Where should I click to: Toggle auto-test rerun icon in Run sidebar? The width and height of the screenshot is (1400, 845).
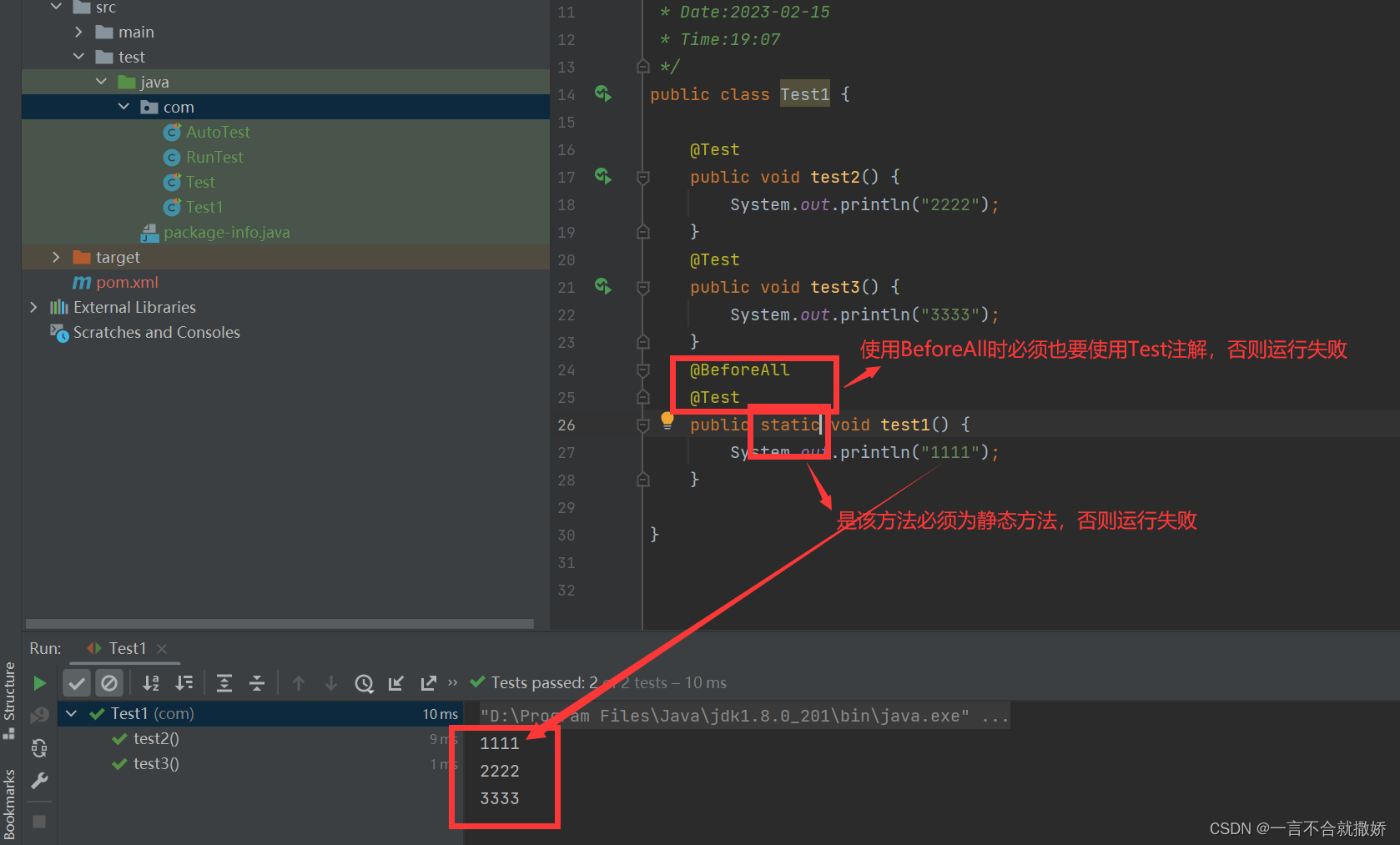coord(39,747)
